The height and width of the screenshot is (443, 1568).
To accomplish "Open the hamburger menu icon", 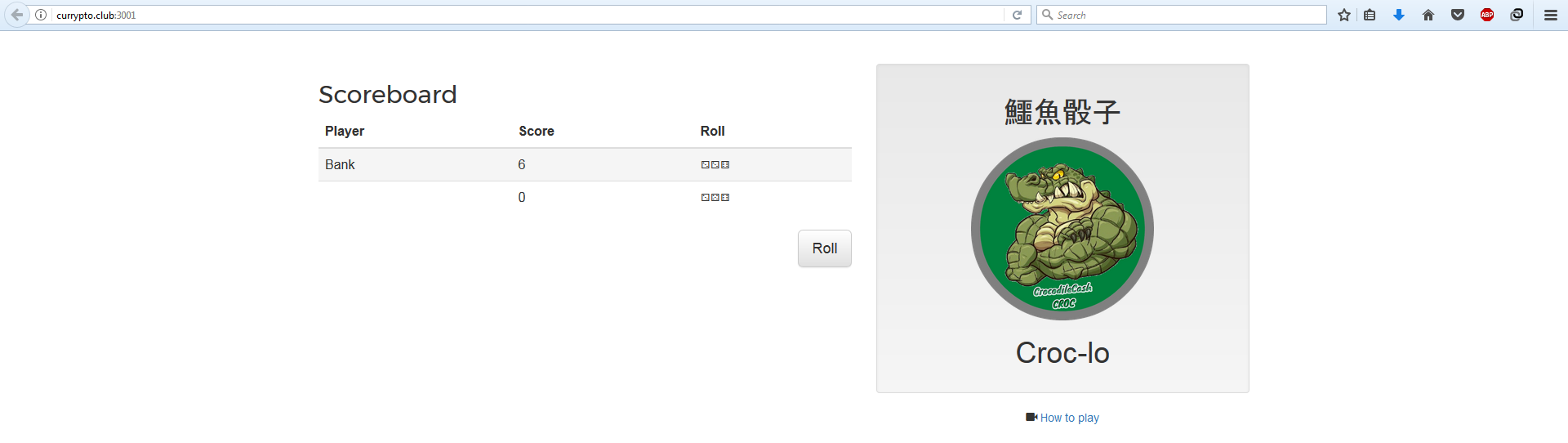I will pyautogui.click(x=1551, y=15).
